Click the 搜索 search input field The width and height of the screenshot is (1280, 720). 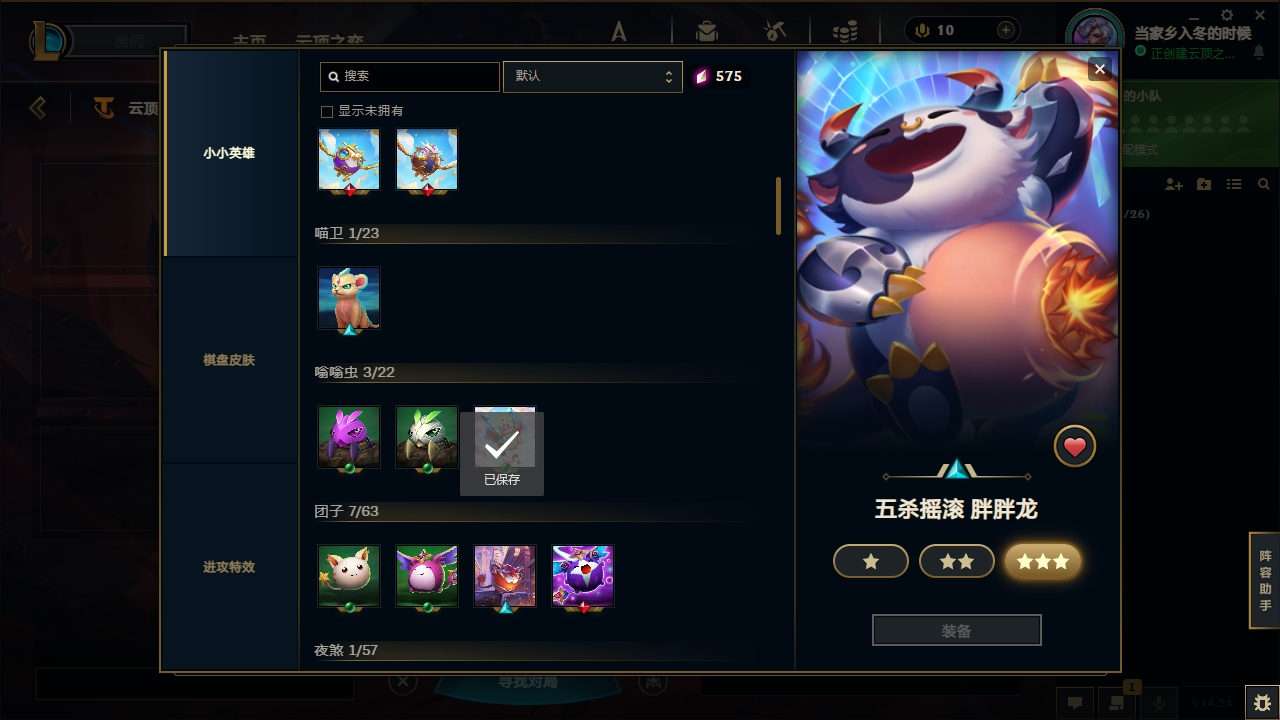(x=410, y=77)
